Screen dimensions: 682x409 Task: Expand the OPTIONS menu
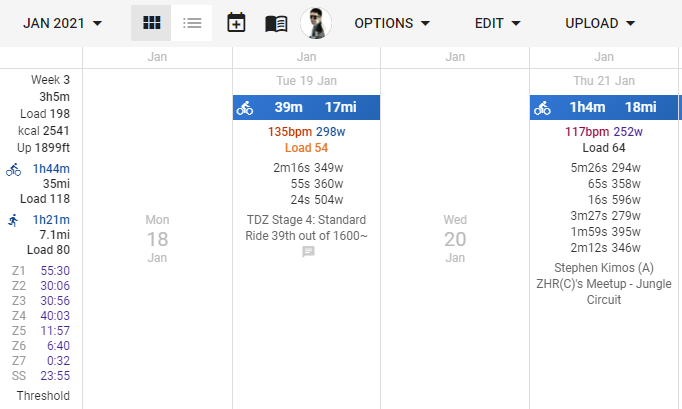(x=392, y=22)
